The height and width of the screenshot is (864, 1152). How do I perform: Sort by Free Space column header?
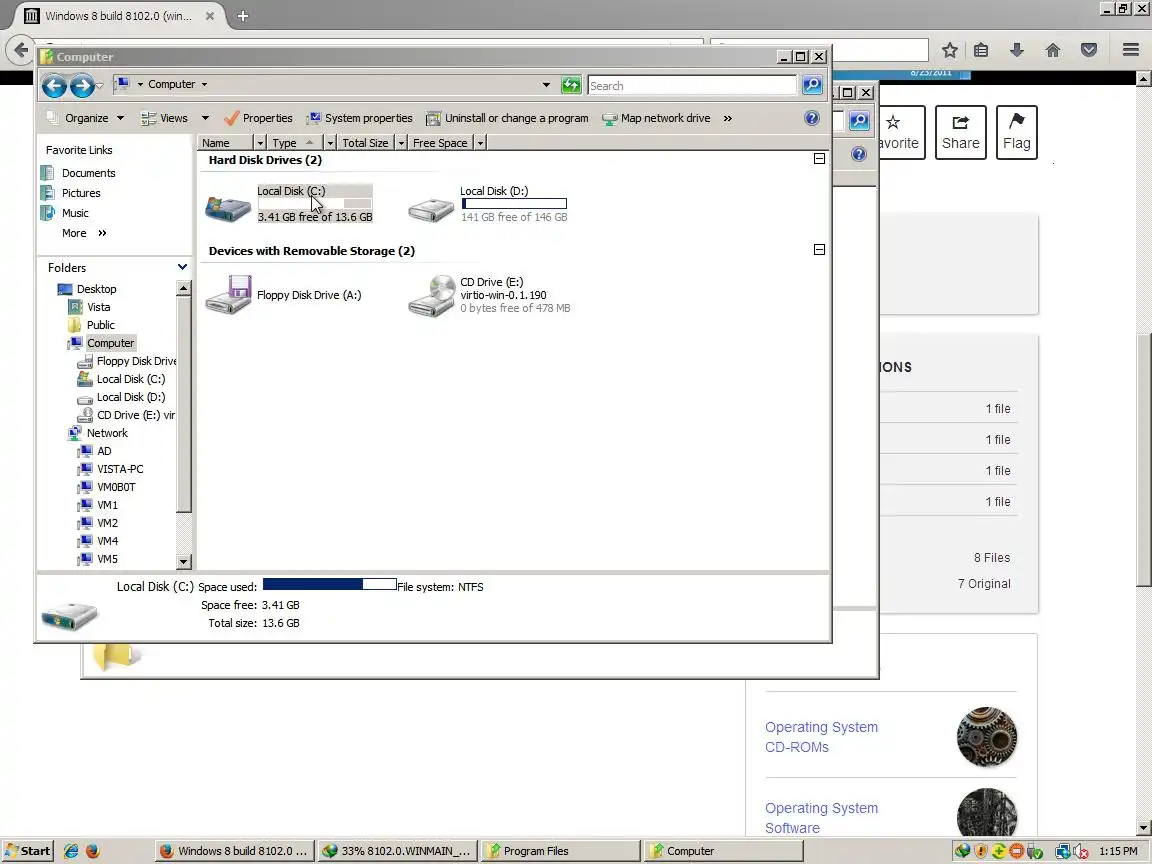(x=441, y=143)
